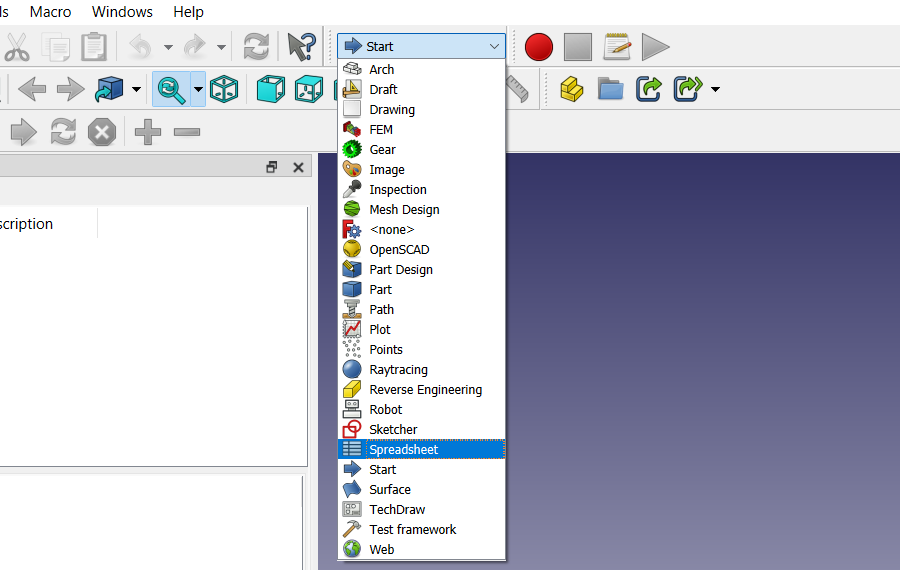
Task: Switch to the Raytracing workbench
Action: [421, 370]
